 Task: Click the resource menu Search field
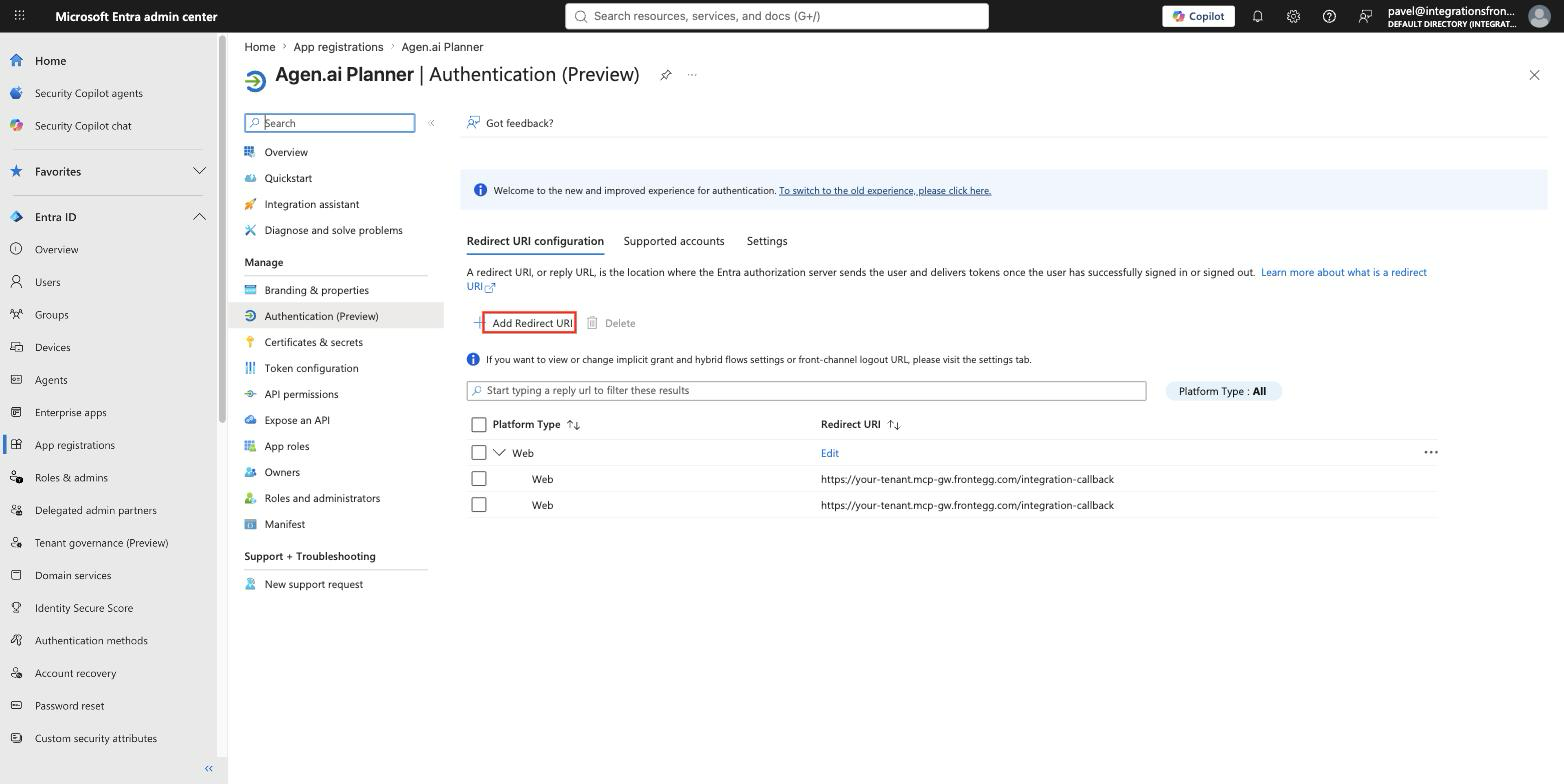tap(330, 123)
